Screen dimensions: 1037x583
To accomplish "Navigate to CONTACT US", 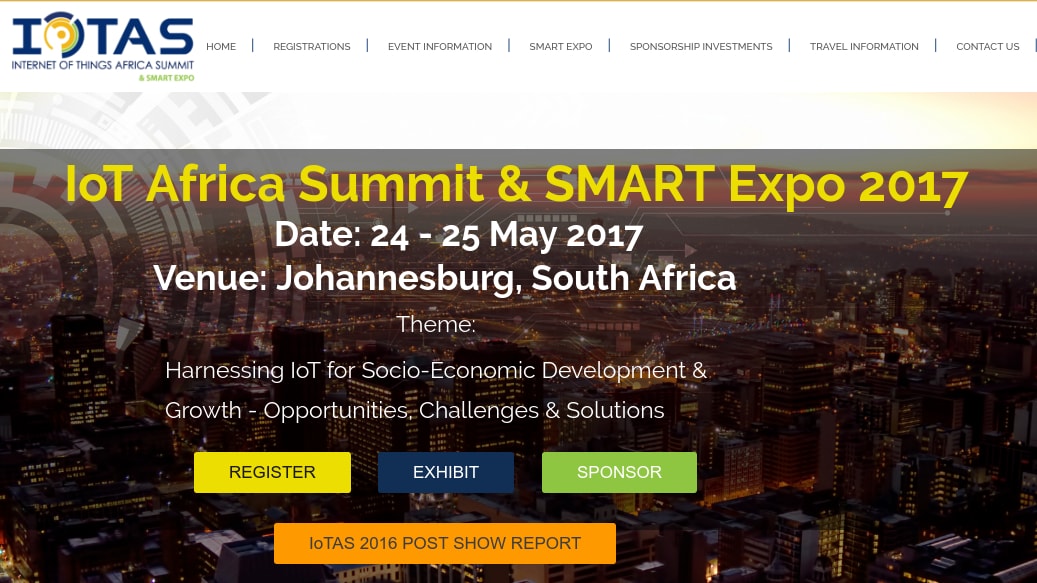I will [988, 47].
